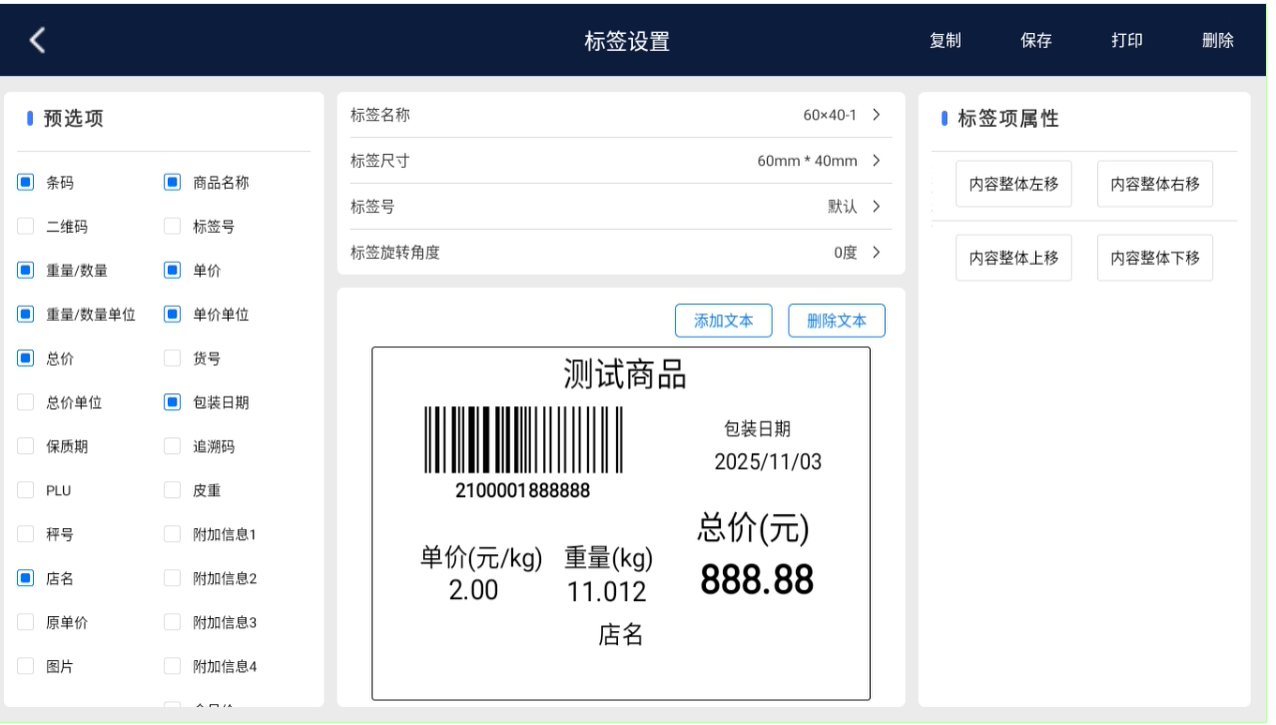Click 打印 in the top bar

(x=1127, y=40)
